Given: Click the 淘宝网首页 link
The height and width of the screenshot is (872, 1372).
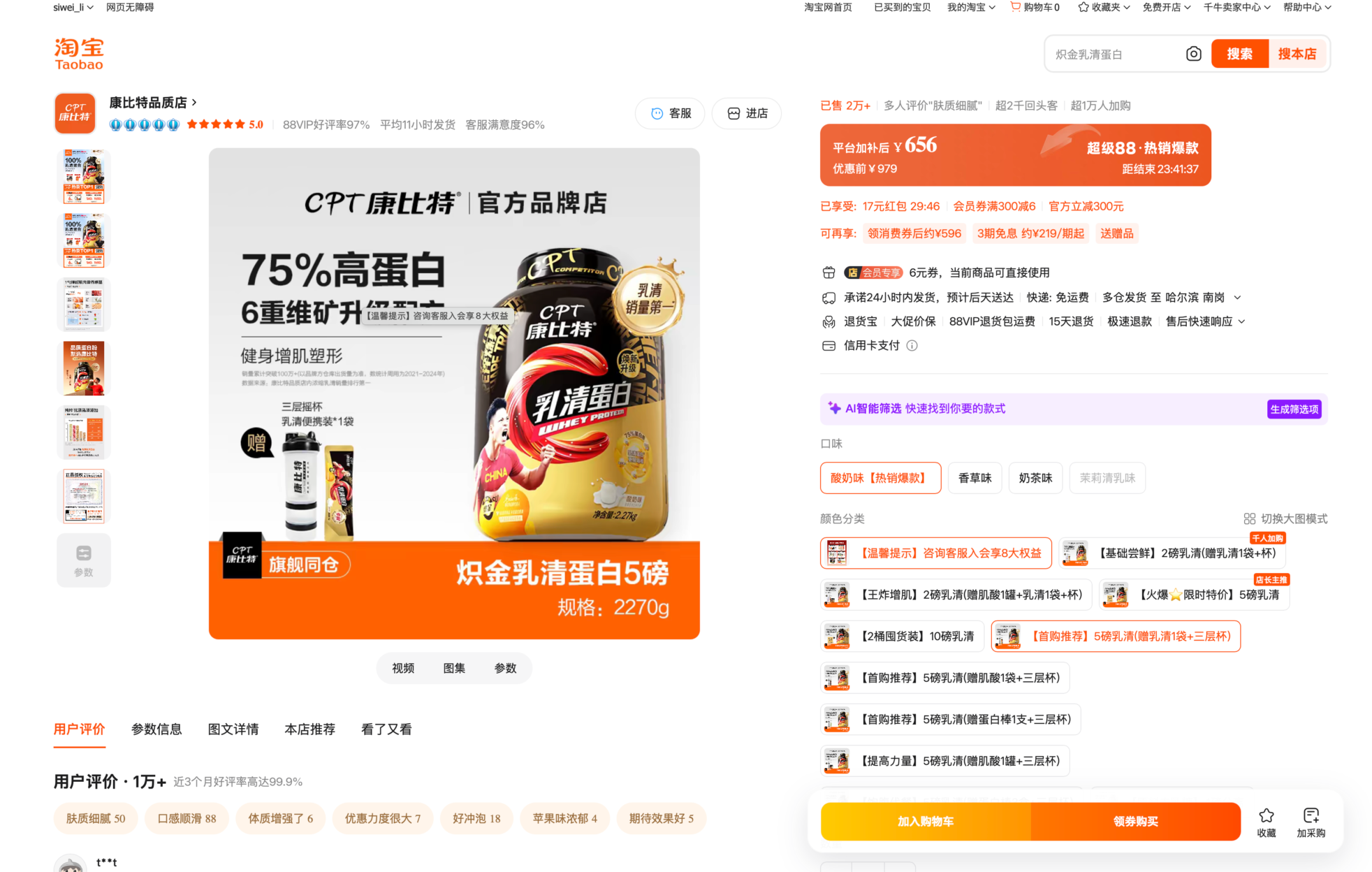Looking at the screenshot, I should [x=828, y=7].
